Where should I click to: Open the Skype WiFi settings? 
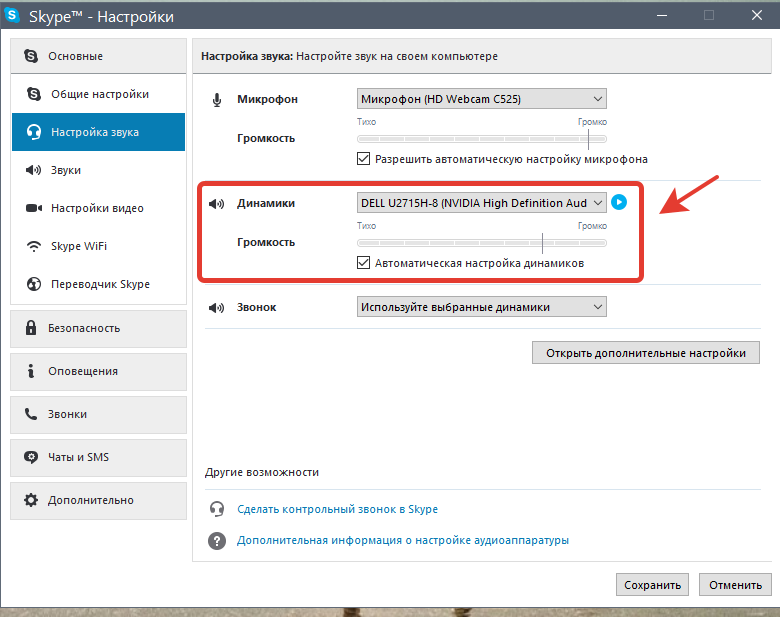click(x=98, y=246)
